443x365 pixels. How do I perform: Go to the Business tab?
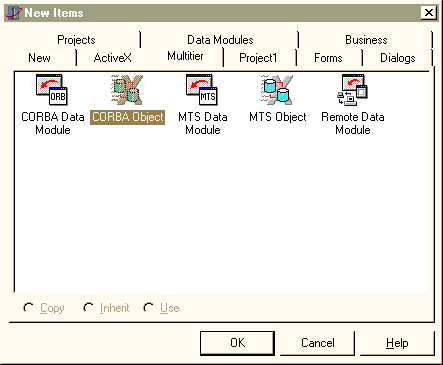366,40
